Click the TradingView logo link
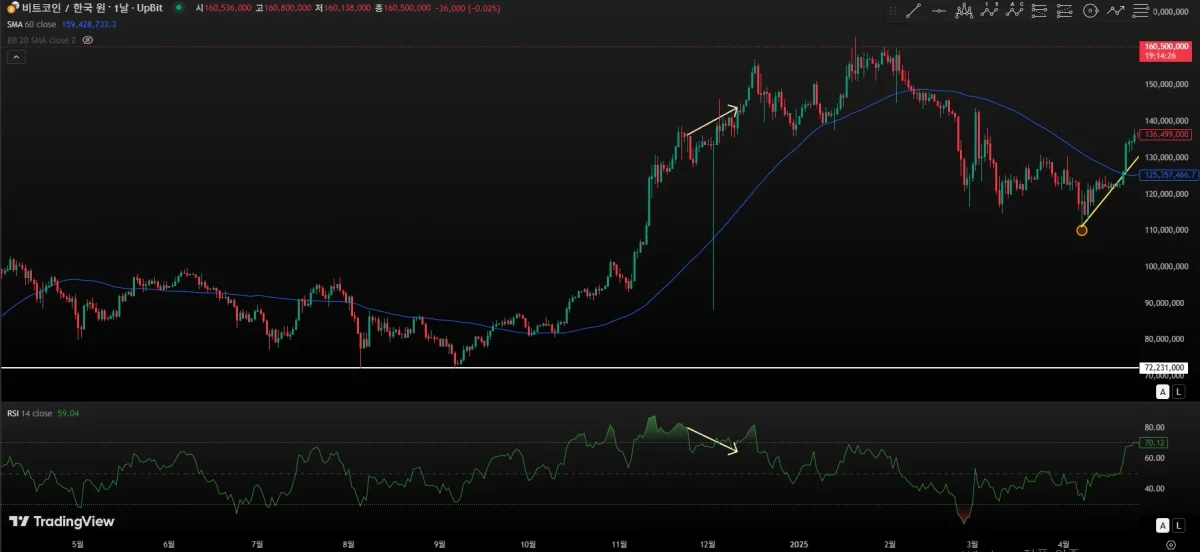The height and width of the screenshot is (552, 1200). pyautogui.click(x=61, y=521)
